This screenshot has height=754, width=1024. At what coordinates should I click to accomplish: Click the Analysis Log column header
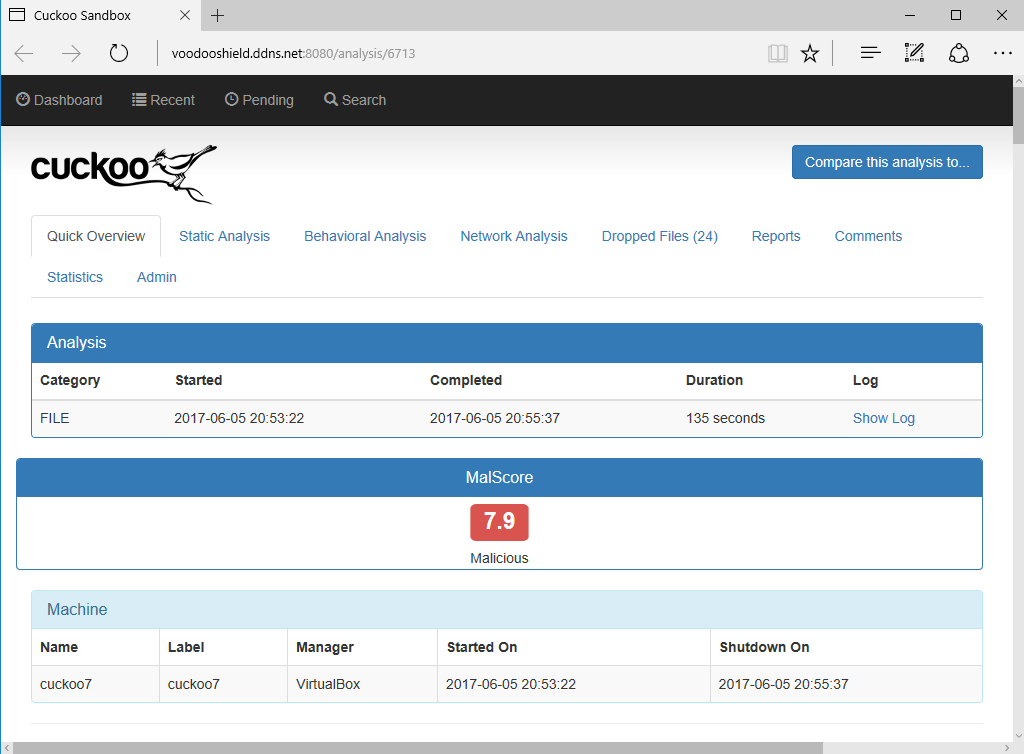(865, 381)
